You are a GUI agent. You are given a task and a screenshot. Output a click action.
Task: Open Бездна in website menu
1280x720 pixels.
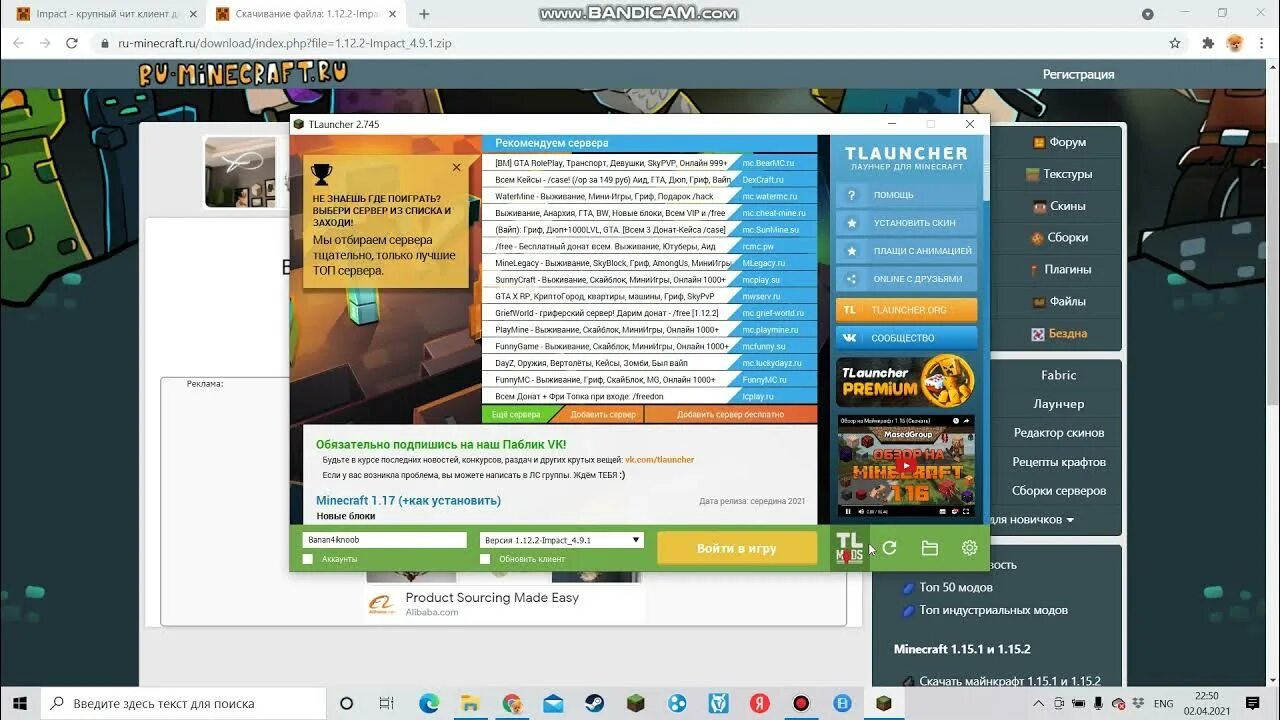1058,333
